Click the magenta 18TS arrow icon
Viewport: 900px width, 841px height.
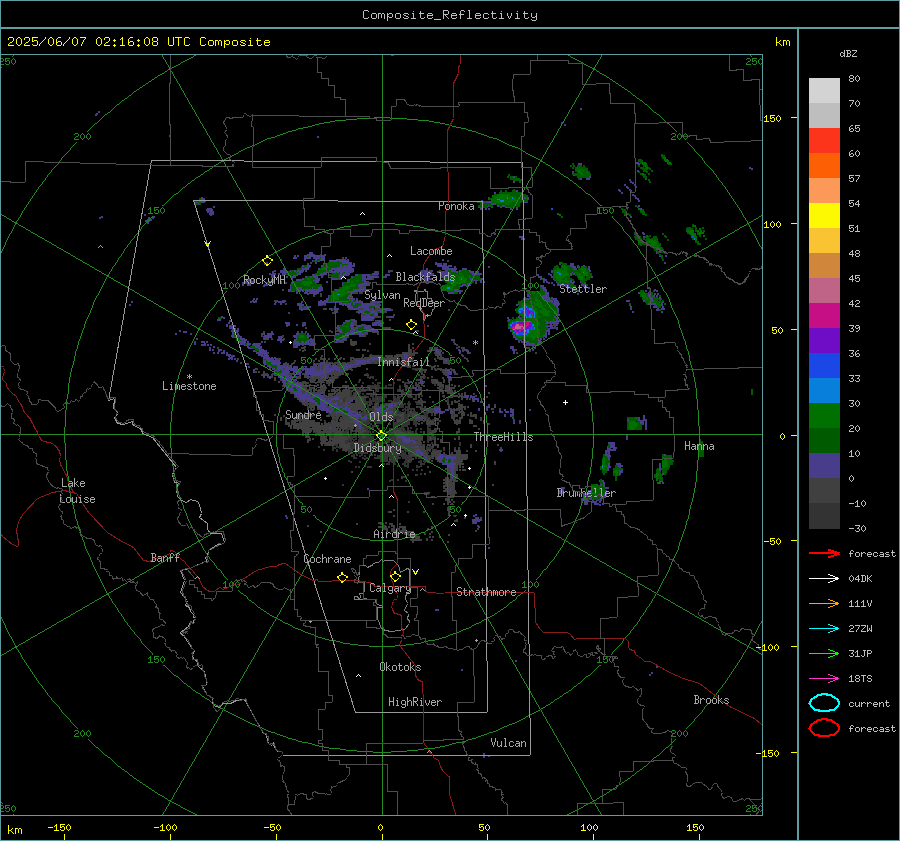coord(824,679)
